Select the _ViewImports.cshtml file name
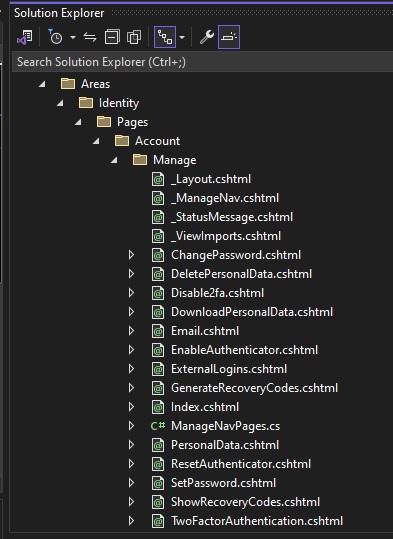Screen dimensions: 393x539 (226, 236)
